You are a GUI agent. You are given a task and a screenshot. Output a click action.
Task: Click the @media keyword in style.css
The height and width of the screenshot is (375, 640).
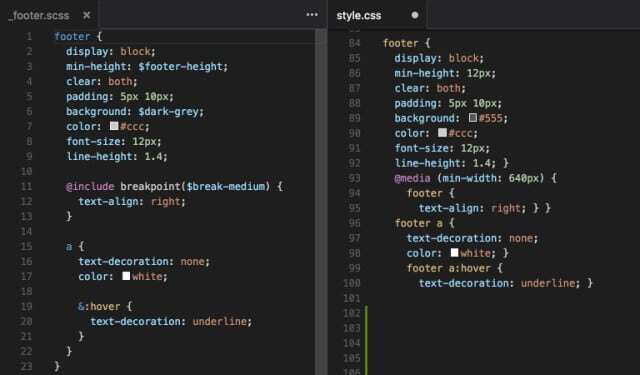(412, 178)
